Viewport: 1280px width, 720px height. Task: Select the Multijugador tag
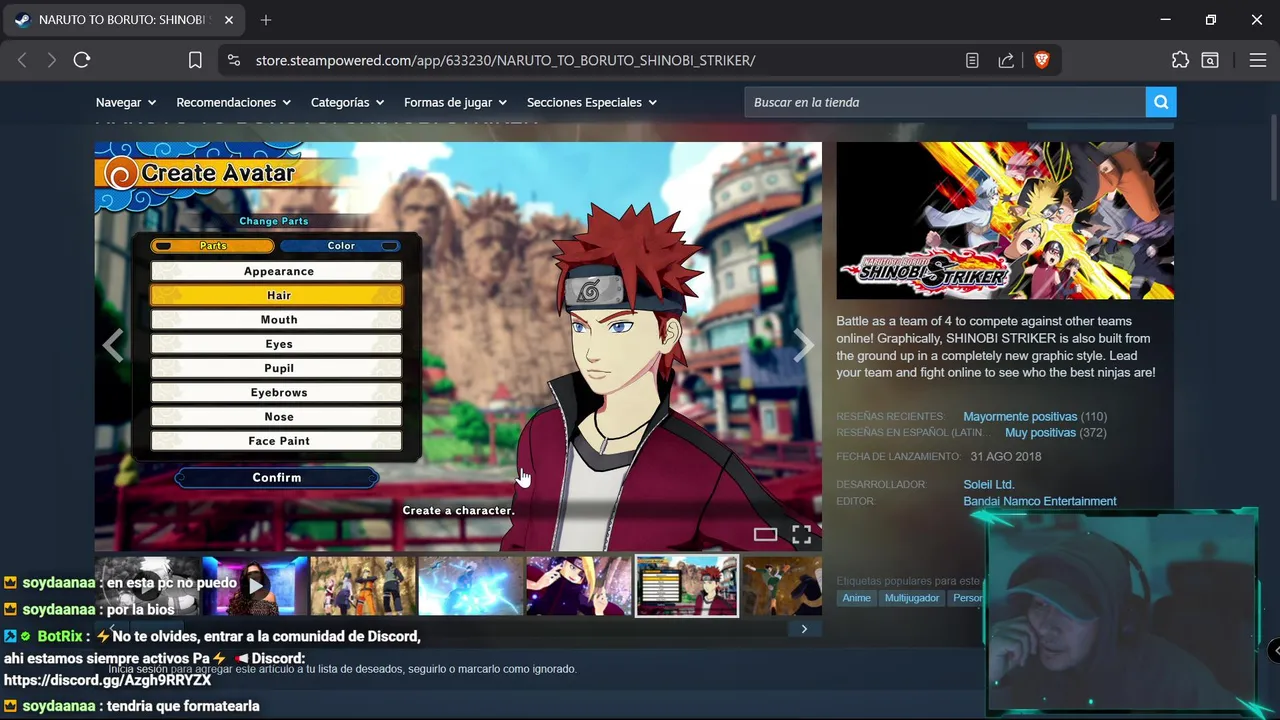[912, 598]
